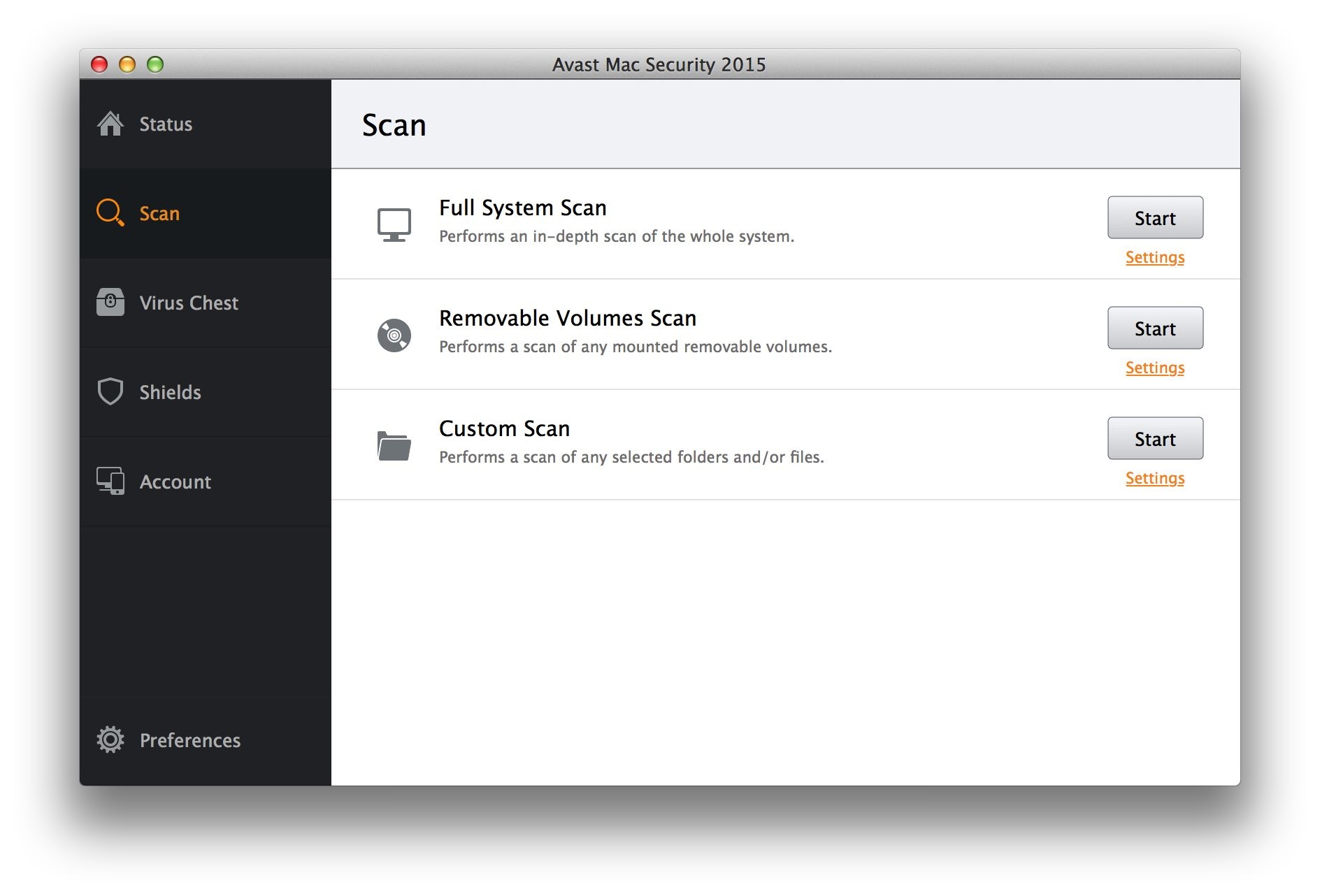Open Account using the devices icon
Image resolution: width=1320 pixels, height=896 pixels.
110,481
